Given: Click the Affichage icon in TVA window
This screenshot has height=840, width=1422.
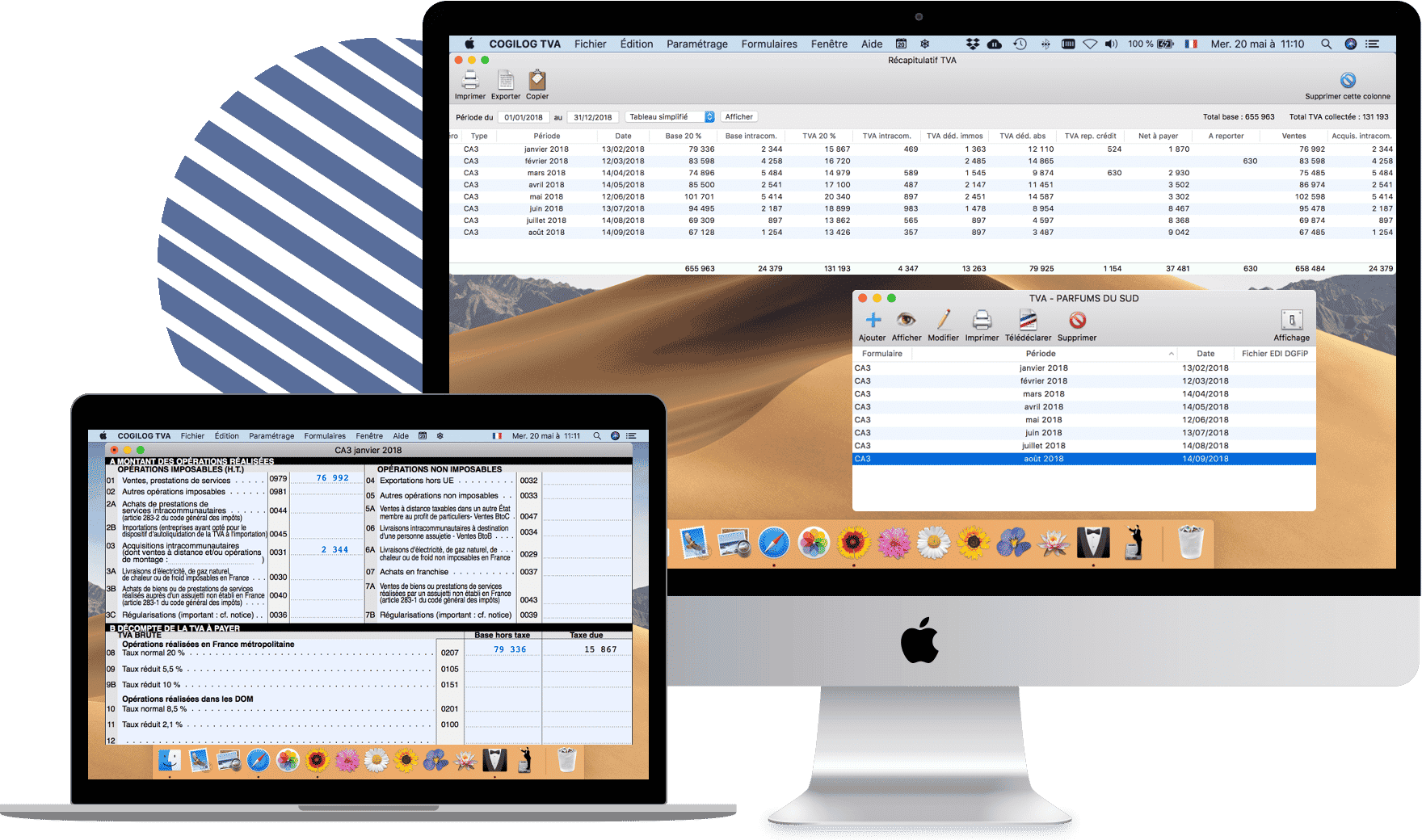Looking at the screenshot, I should point(1292,320).
